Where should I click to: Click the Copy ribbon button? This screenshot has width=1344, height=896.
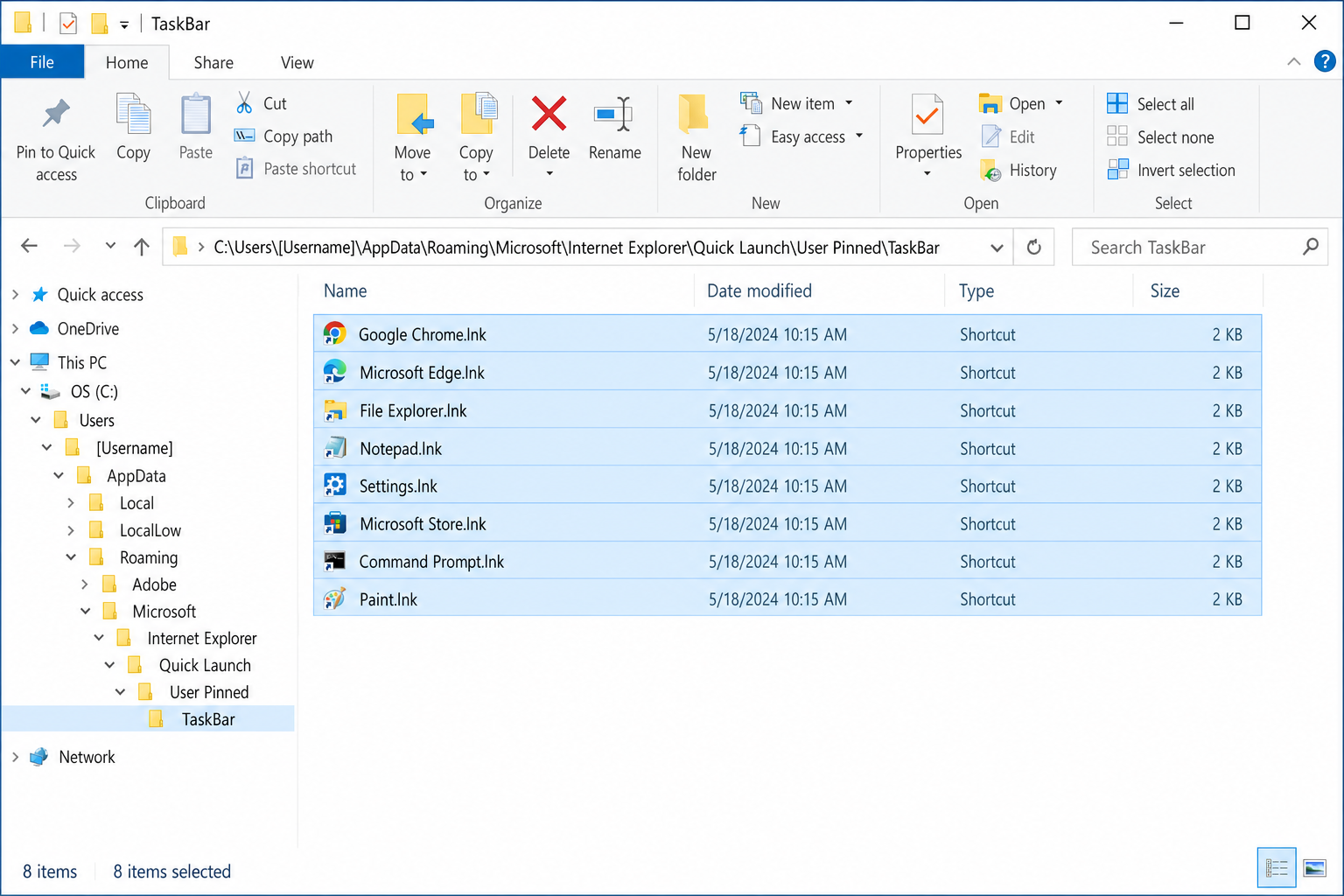(133, 128)
